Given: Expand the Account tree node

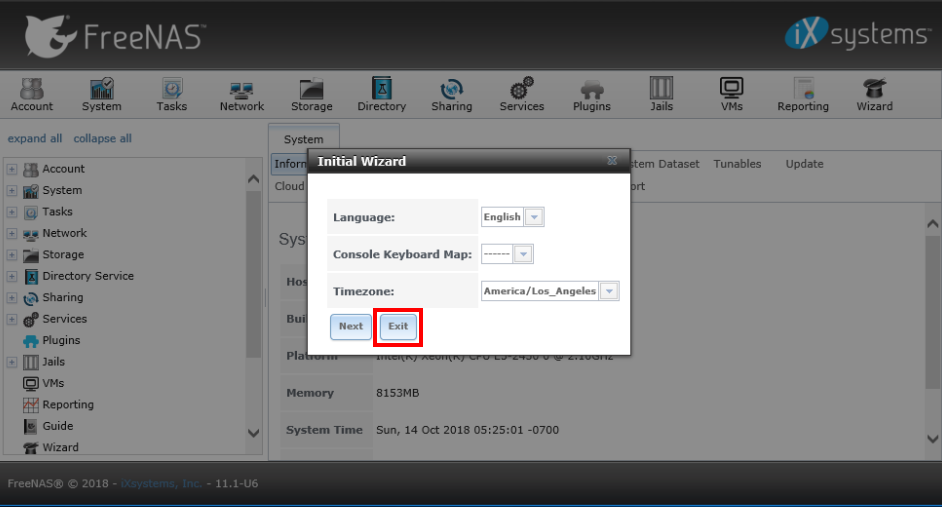Looking at the screenshot, I should click(12, 169).
